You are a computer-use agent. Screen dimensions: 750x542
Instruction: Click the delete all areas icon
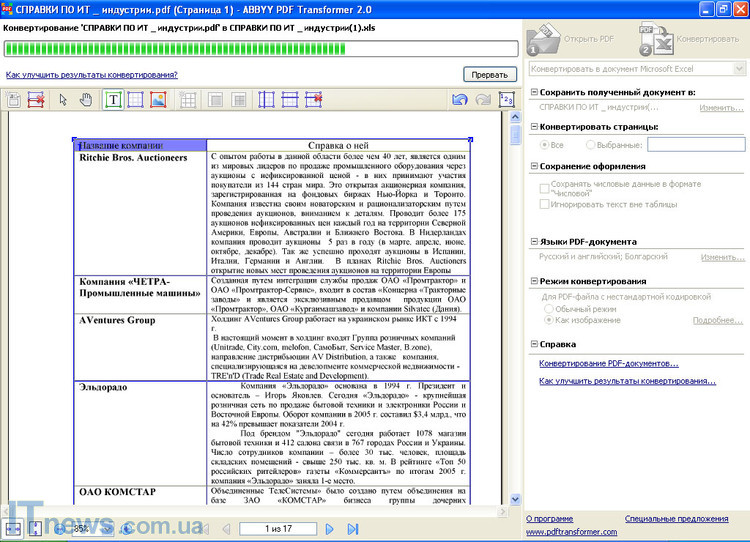(36, 100)
